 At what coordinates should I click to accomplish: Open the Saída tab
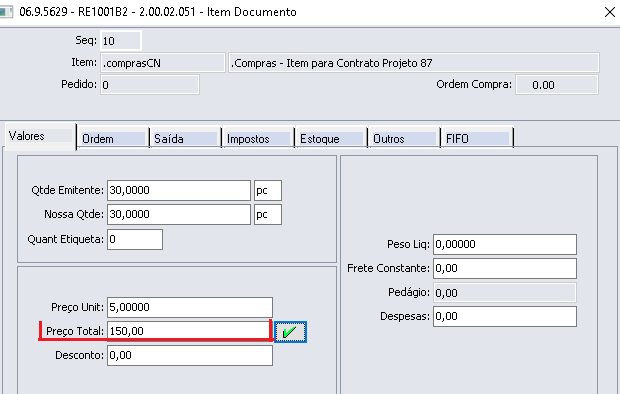(x=185, y=138)
